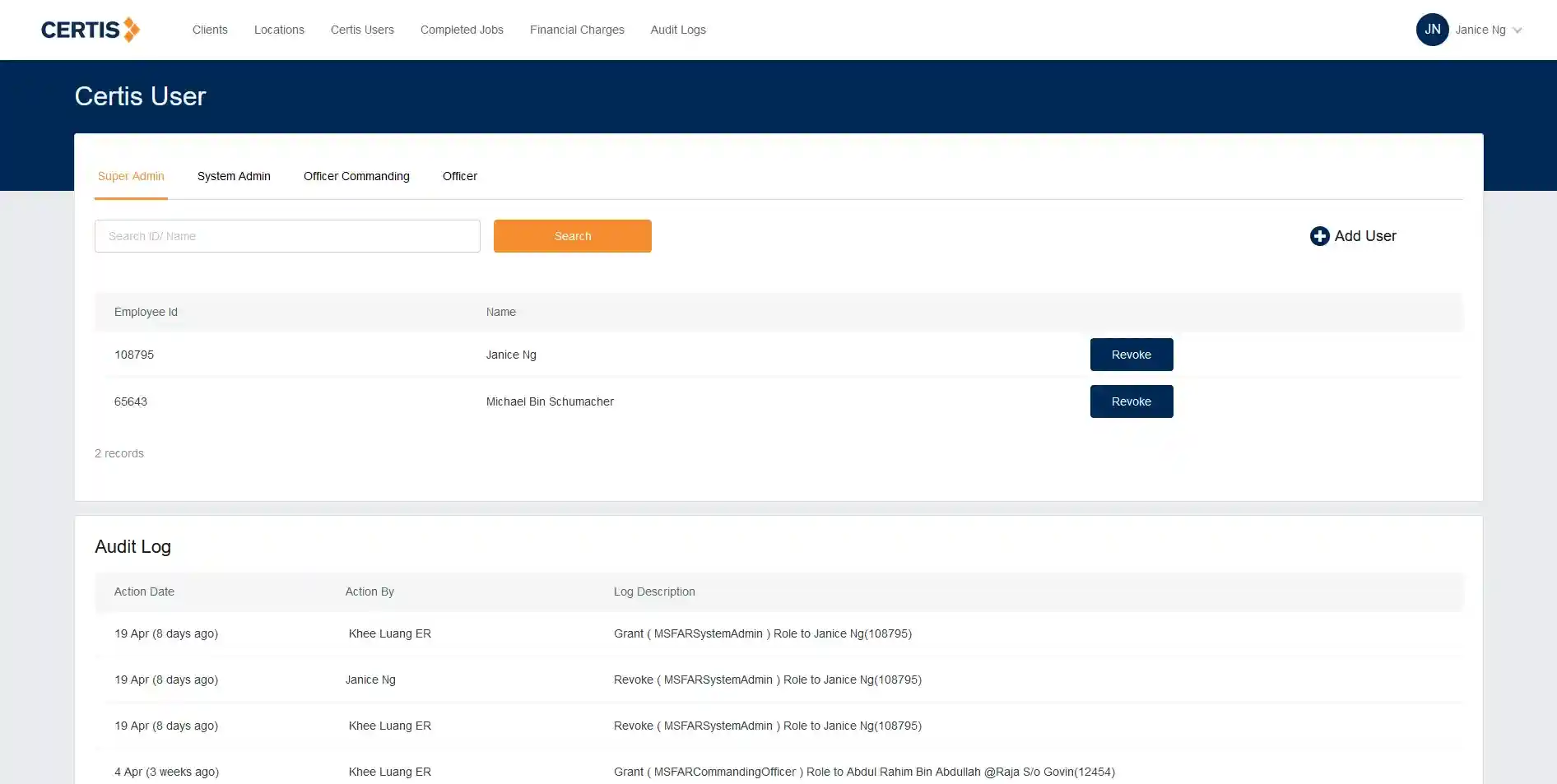Select employee ID 65643

click(x=131, y=401)
